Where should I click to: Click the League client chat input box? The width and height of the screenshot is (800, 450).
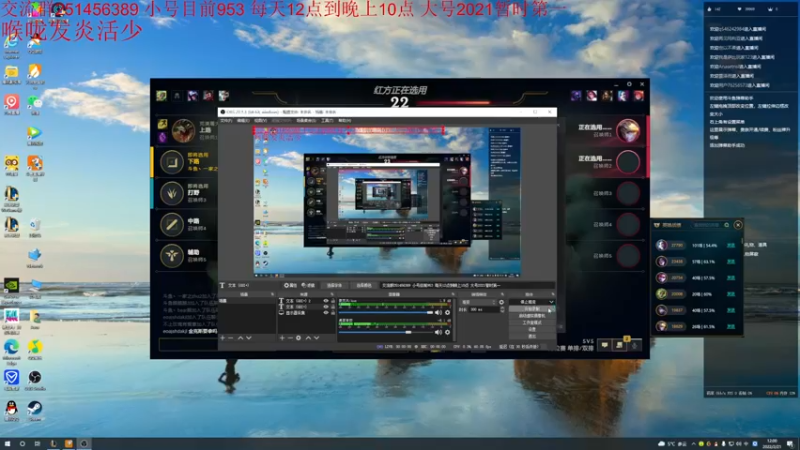point(188,345)
